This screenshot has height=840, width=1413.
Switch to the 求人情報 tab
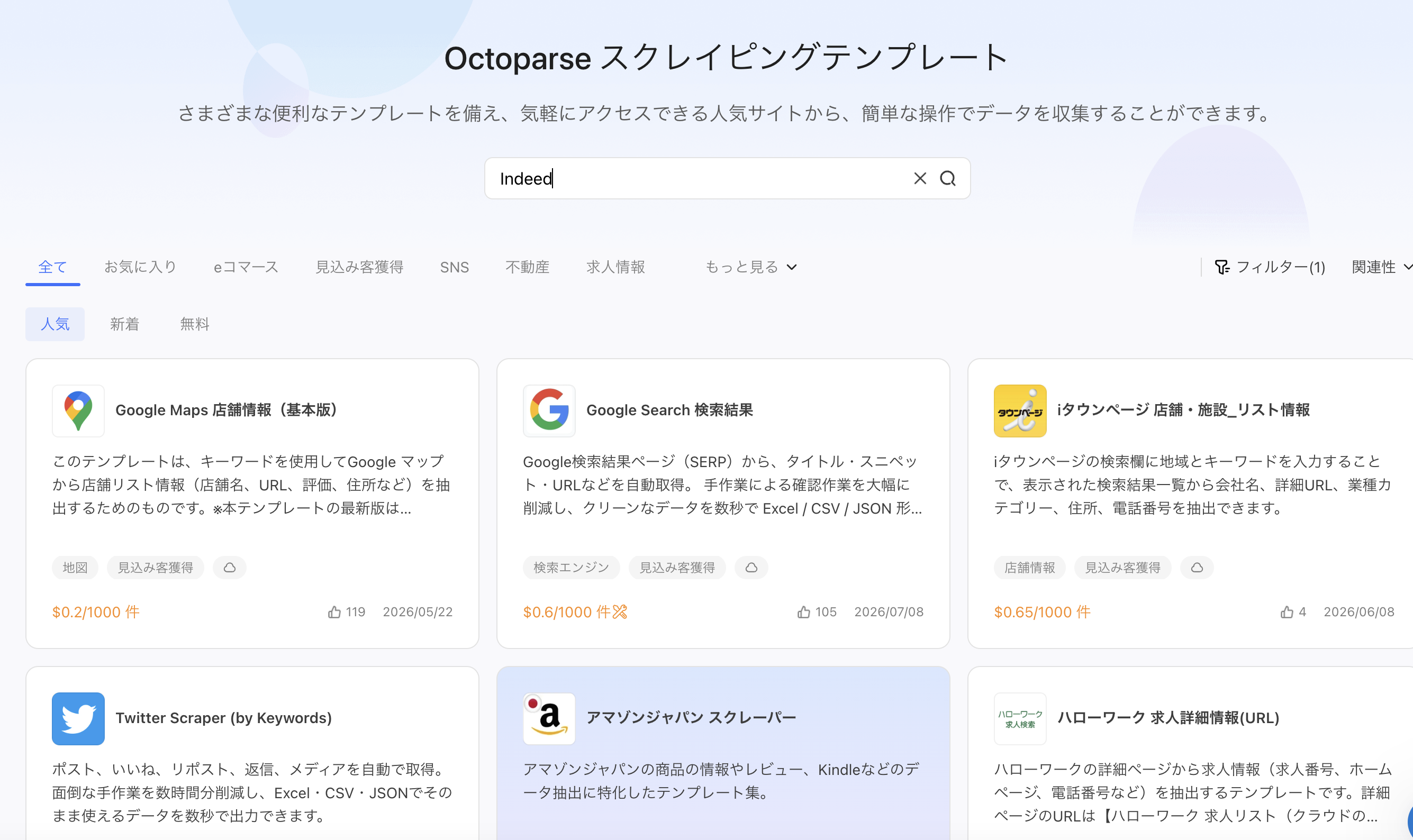(615, 267)
